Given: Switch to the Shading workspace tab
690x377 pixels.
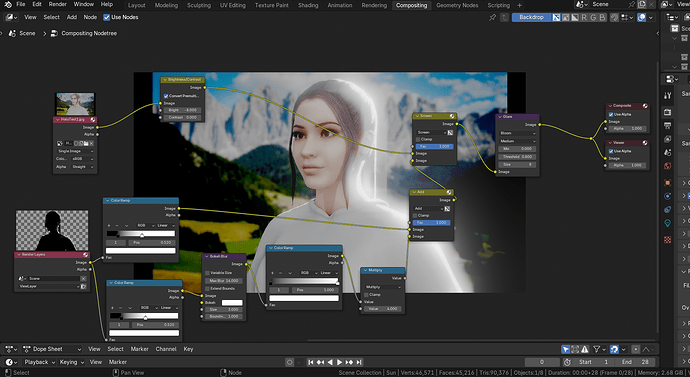Looking at the screenshot, I should coord(308,5).
